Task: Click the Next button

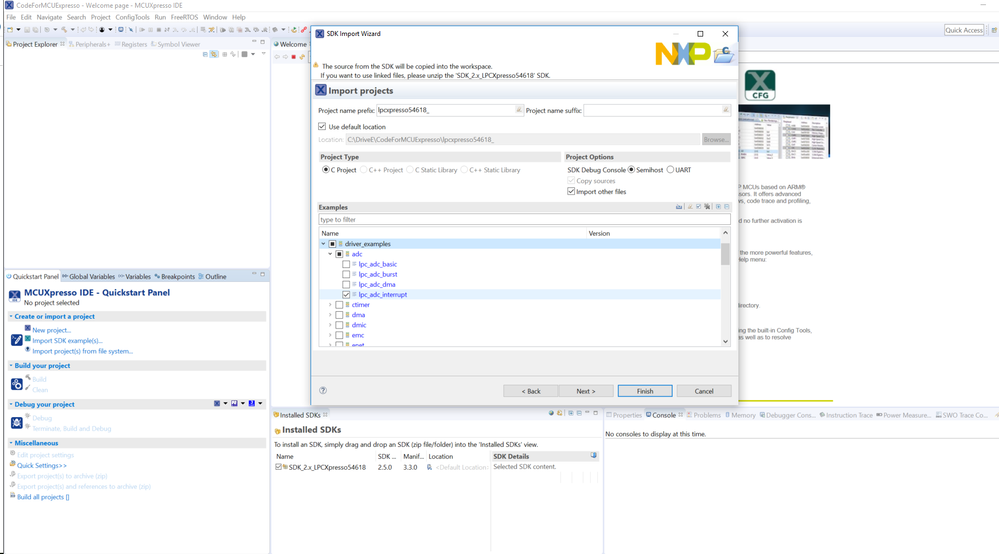Action: coord(586,391)
